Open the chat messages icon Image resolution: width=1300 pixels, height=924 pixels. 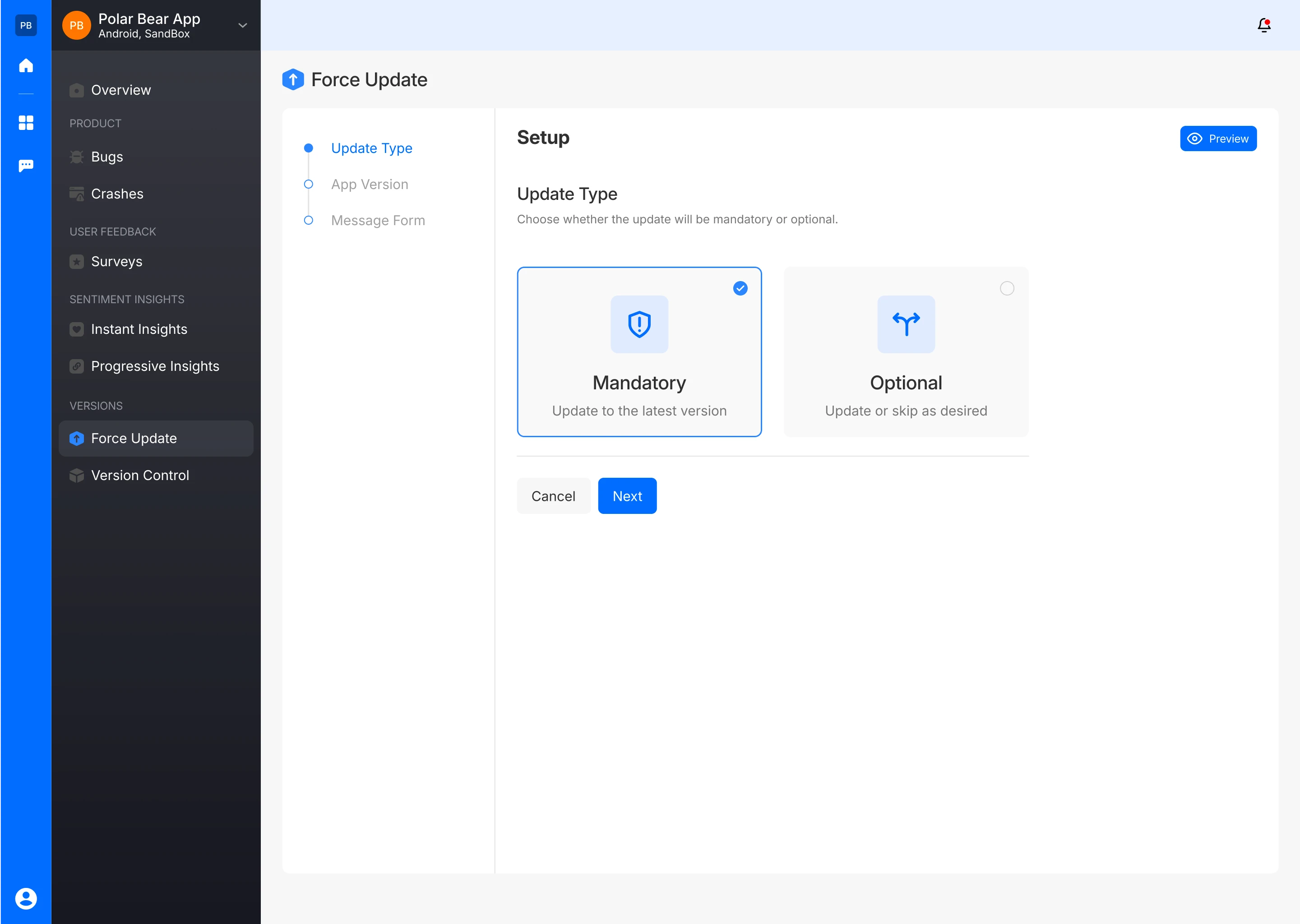26,166
